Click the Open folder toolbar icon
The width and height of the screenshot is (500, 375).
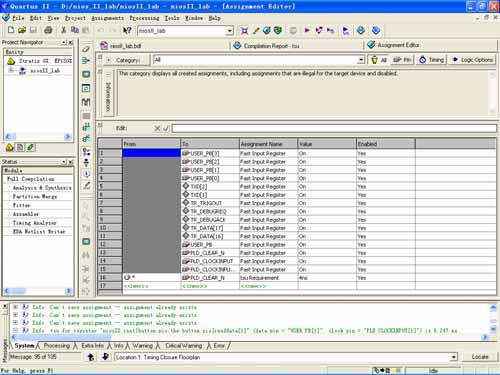(x=22, y=30)
